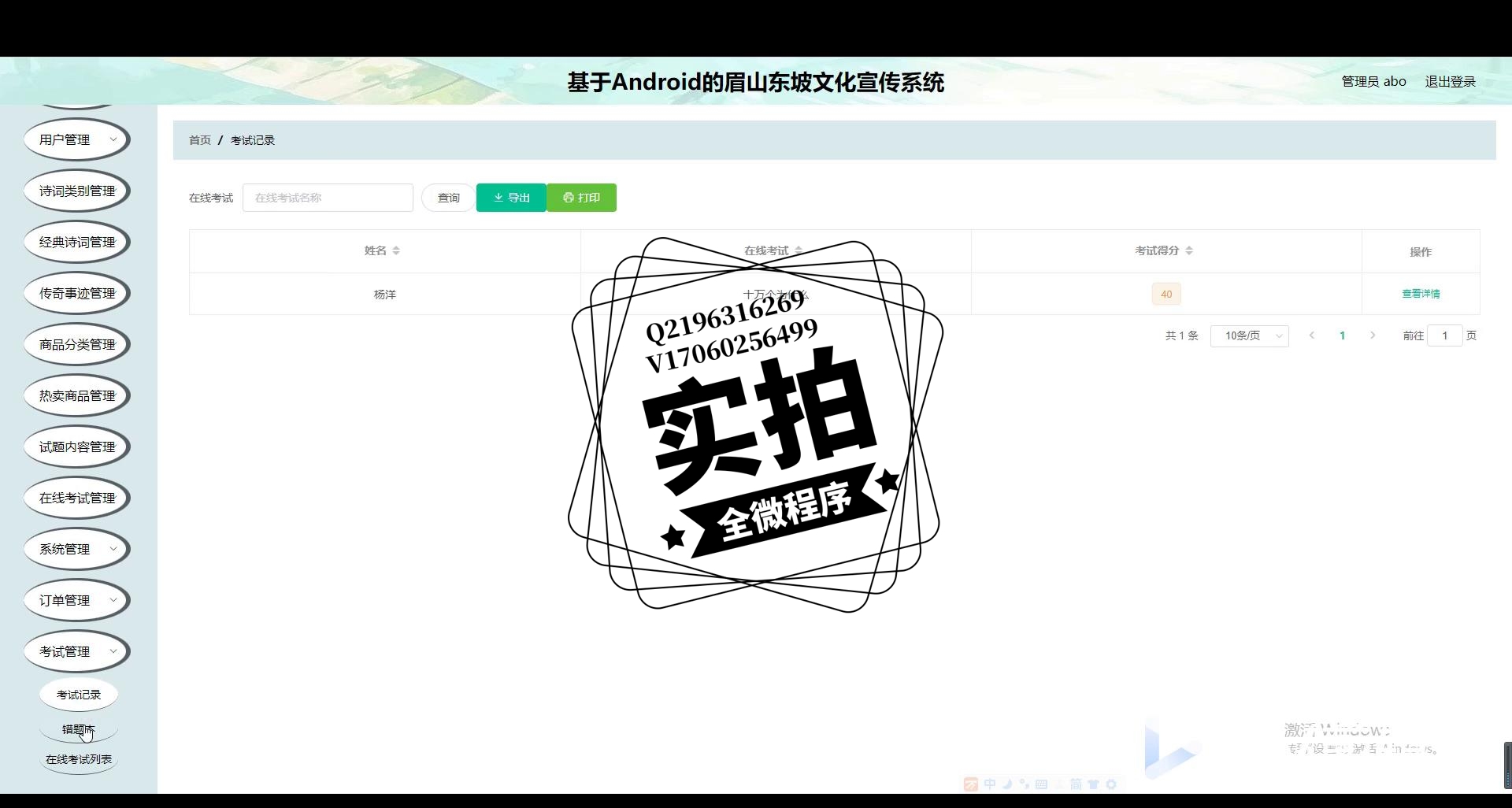Click the 操作 column header
The height and width of the screenshot is (808, 1512).
(1421, 252)
